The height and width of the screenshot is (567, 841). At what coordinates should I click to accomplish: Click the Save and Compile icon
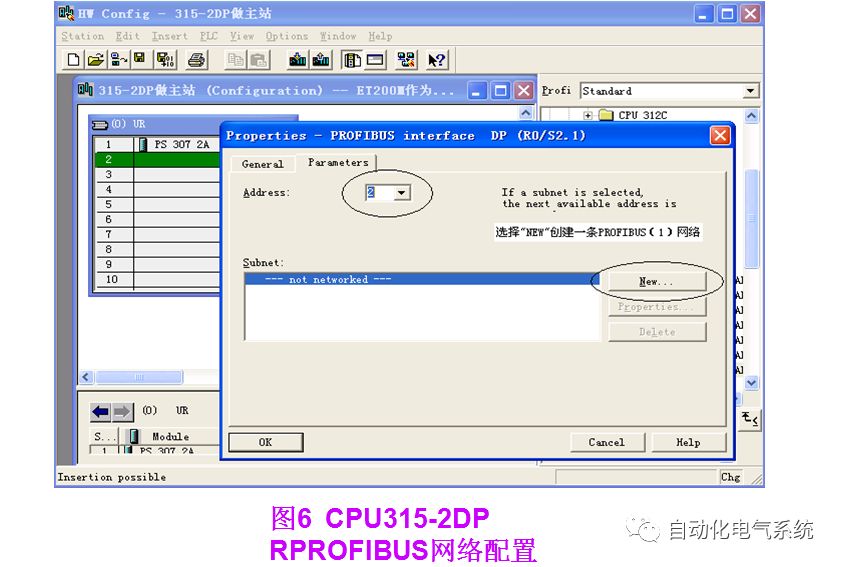pos(166,60)
